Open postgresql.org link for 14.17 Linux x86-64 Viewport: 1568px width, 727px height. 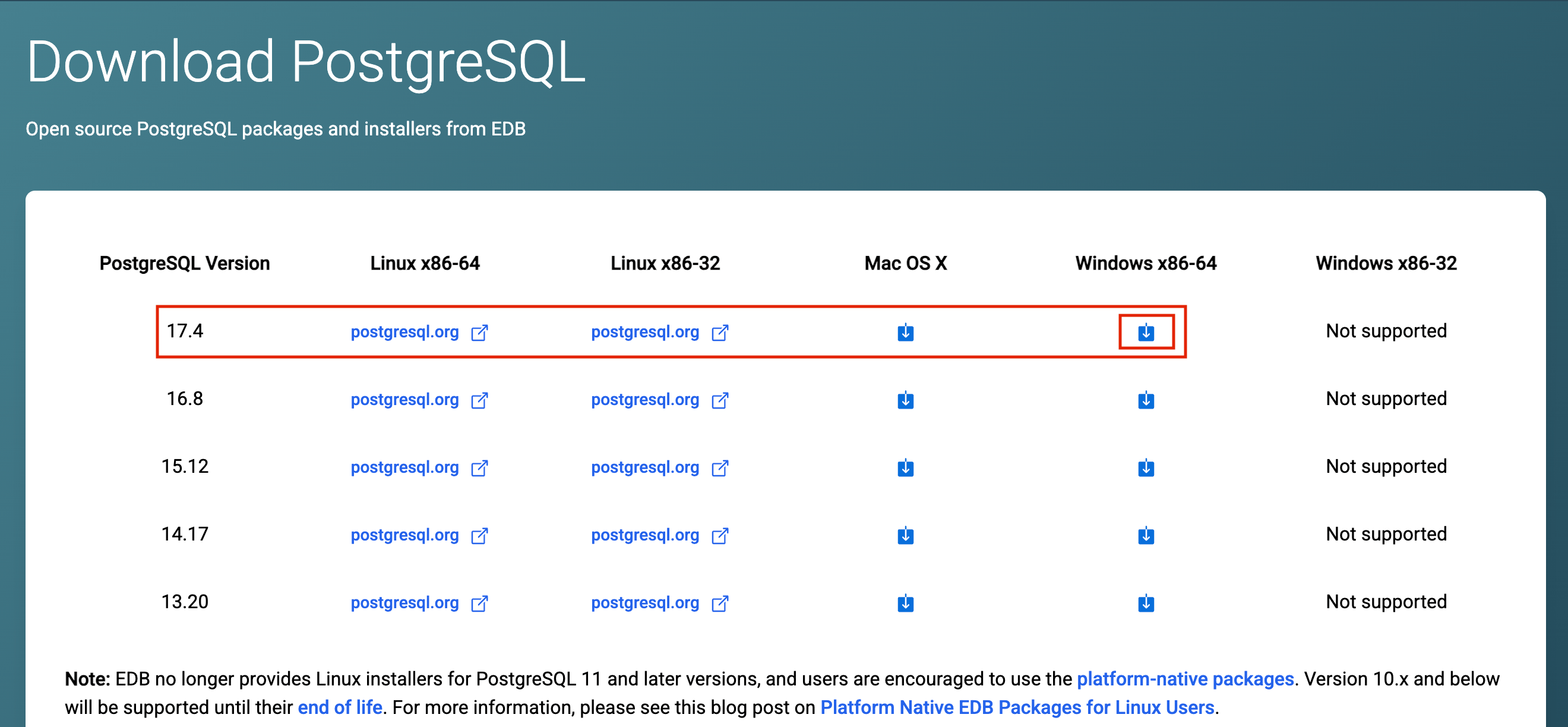405,535
